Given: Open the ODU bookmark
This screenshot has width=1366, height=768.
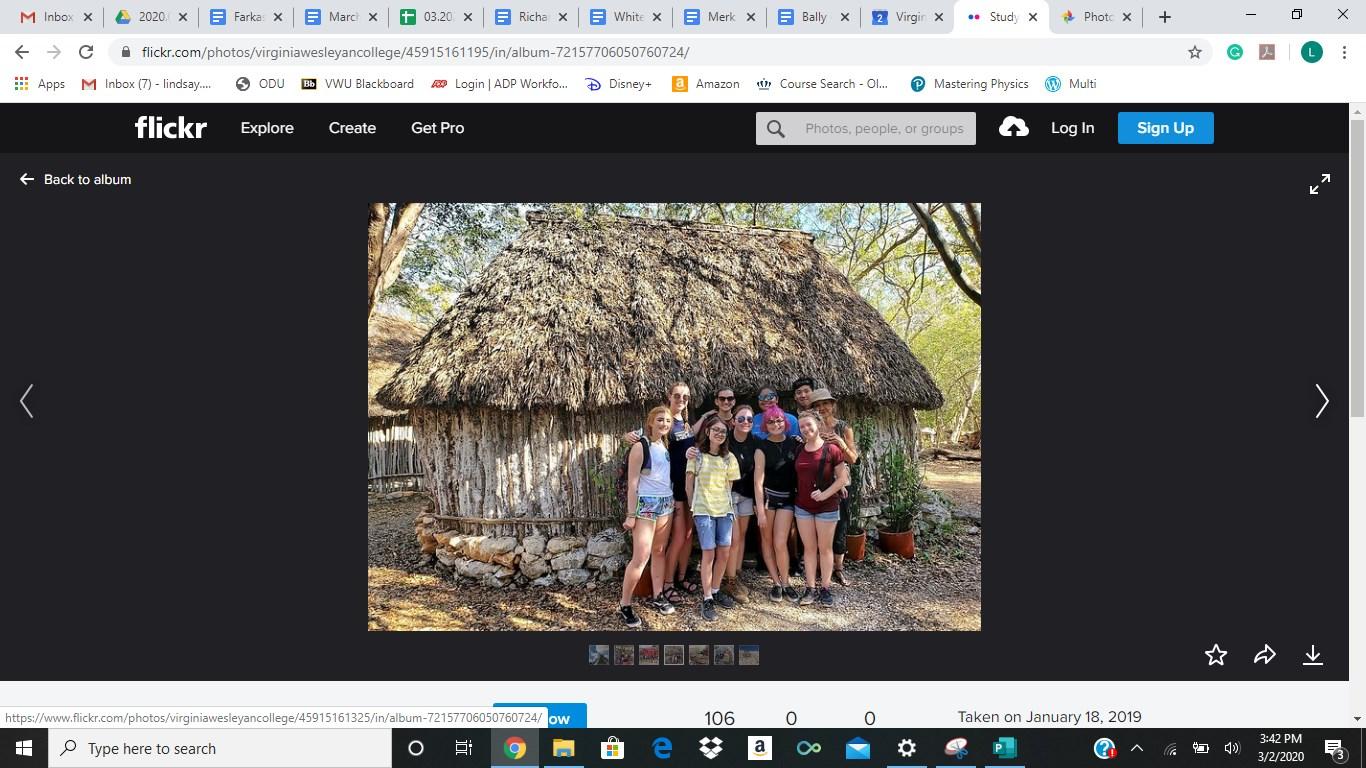Looking at the screenshot, I should [x=260, y=84].
